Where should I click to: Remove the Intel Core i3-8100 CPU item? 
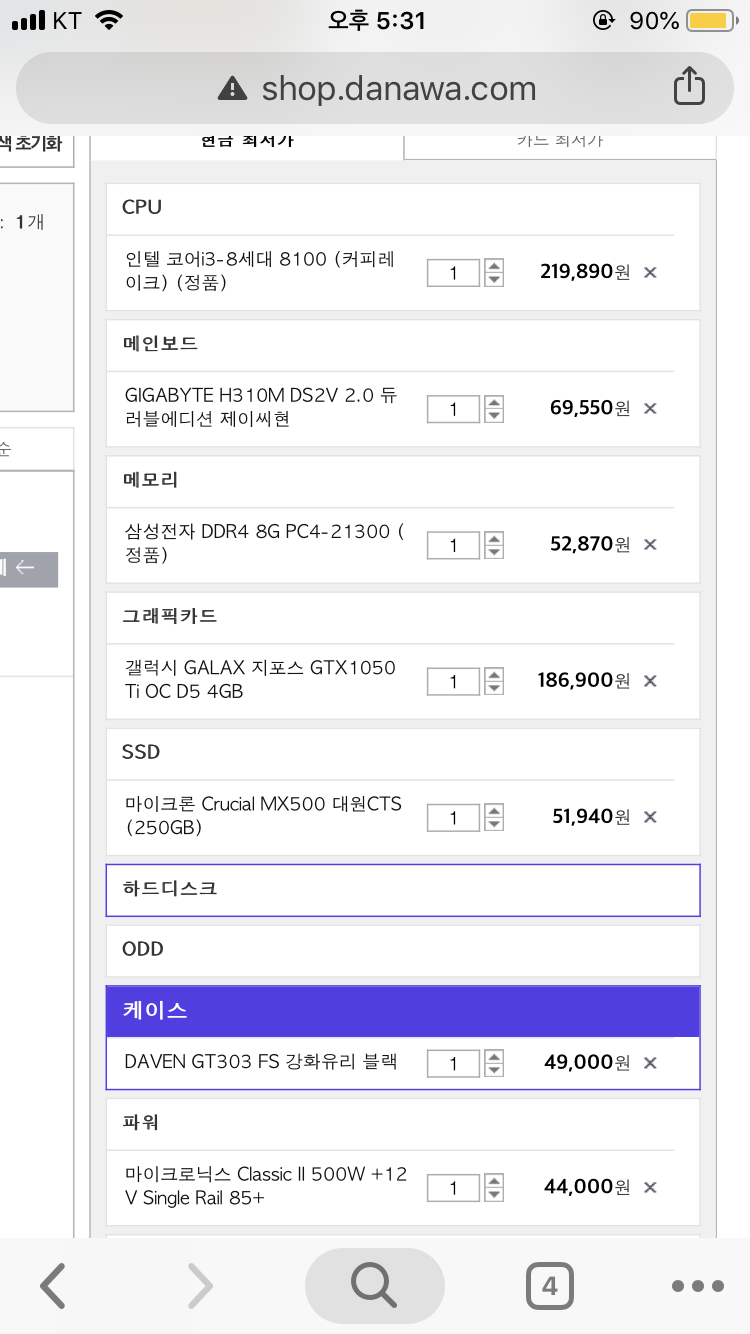(x=650, y=272)
